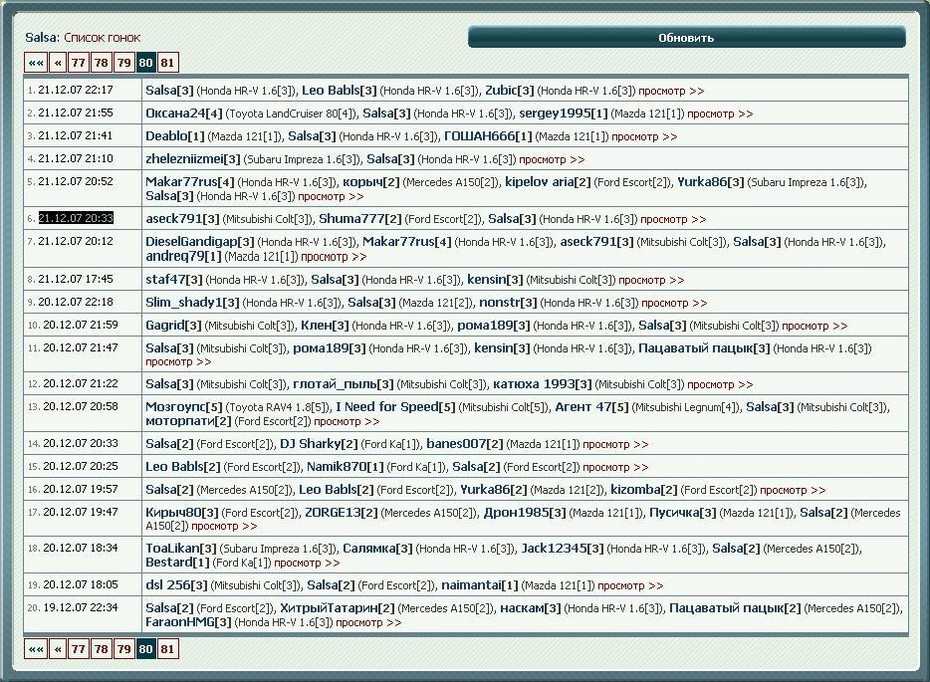Open Клен[3] player link
Screen dimensions: 930x682
click(325, 326)
